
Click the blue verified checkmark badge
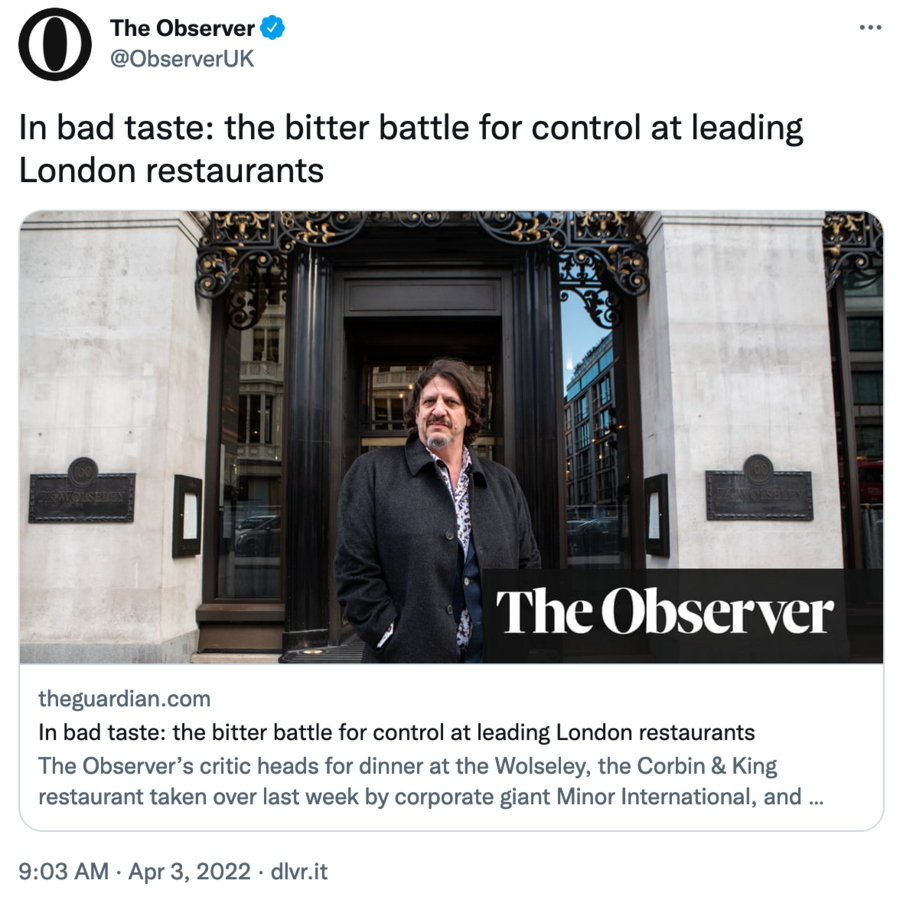tap(273, 29)
